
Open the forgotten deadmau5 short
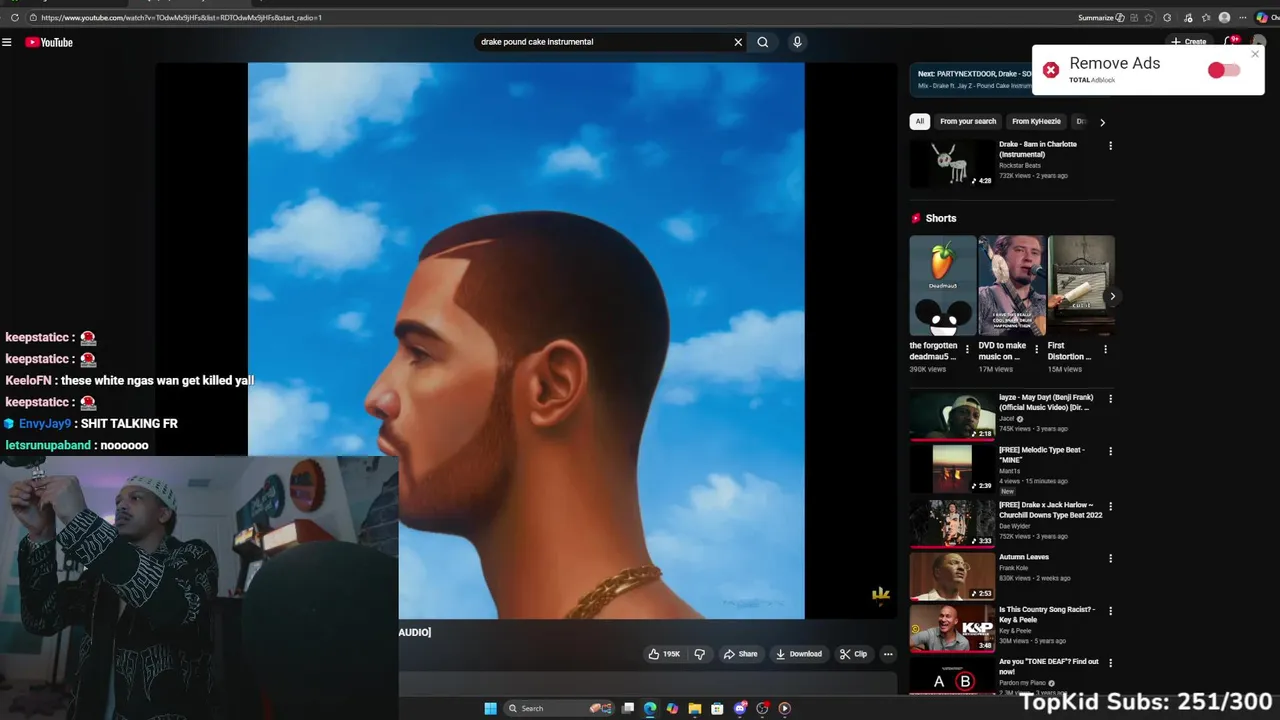click(942, 285)
